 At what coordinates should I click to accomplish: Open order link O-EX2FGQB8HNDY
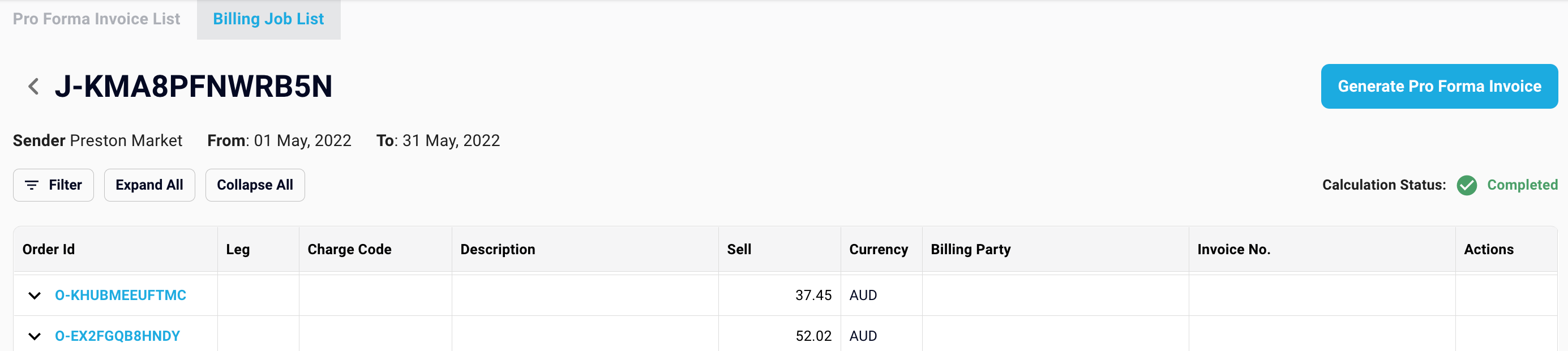[118, 336]
